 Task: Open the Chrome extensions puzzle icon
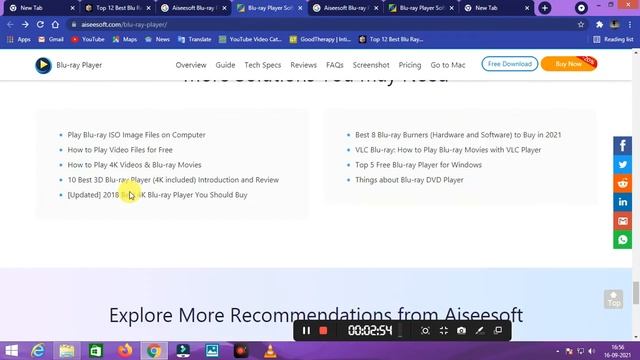[x=599, y=24]
